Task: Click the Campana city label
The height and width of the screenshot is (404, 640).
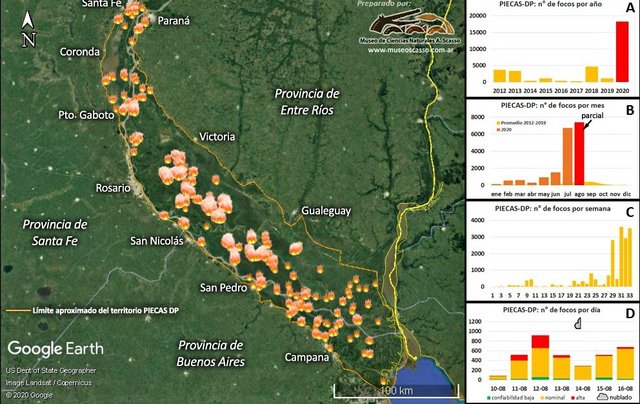Action: click(x=307, y=357)
